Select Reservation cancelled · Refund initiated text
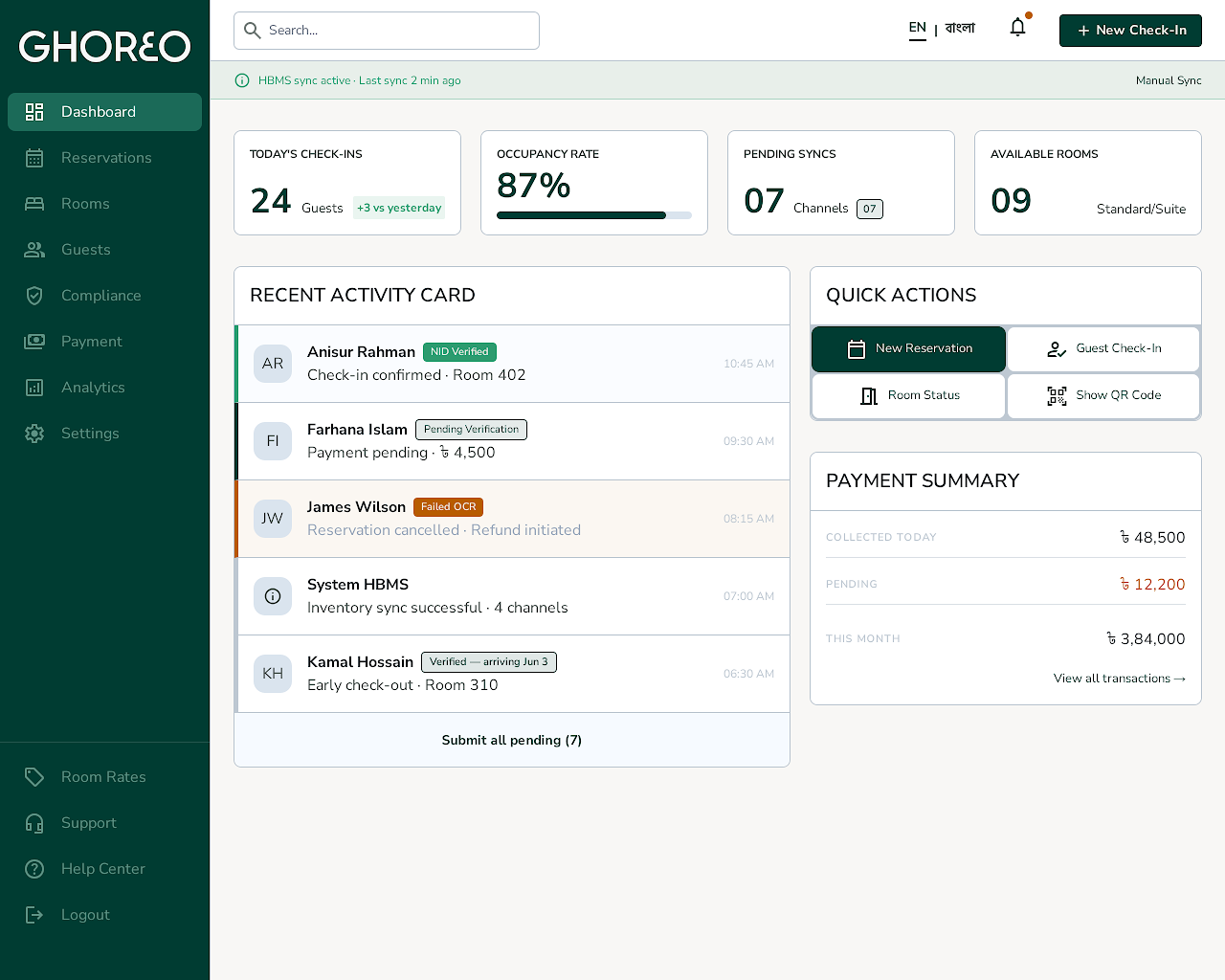The height and width of the screenshot is (980, 1225). coord(444,530)
